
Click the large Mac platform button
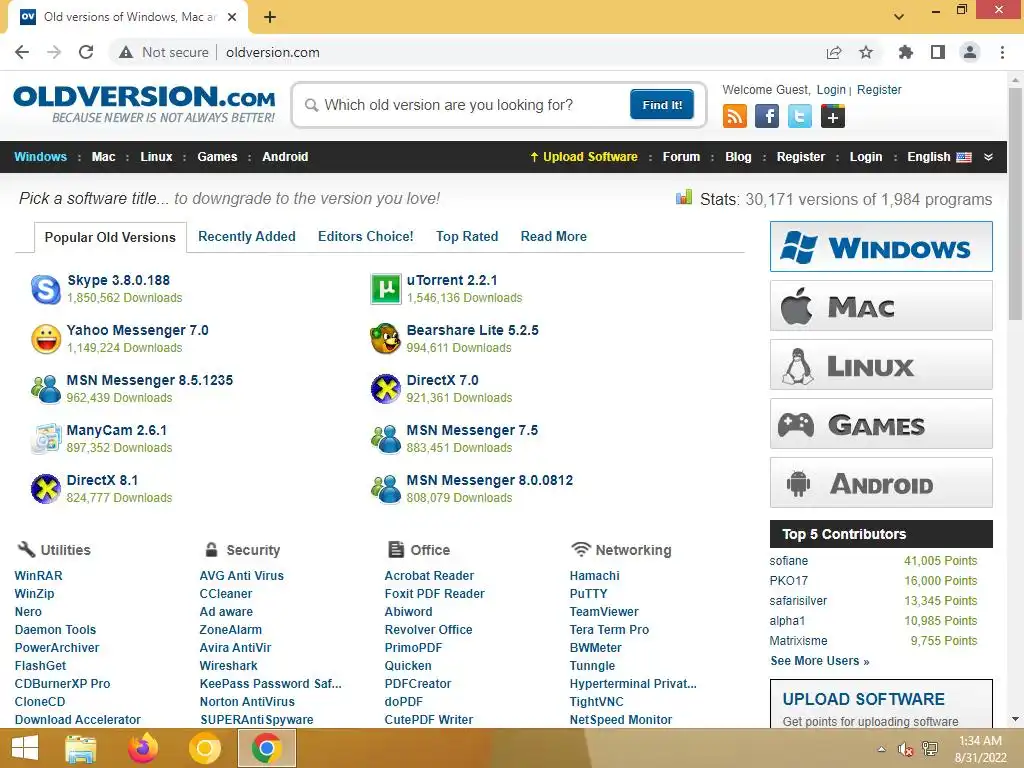pyautogui.click(x=881, y=306)
